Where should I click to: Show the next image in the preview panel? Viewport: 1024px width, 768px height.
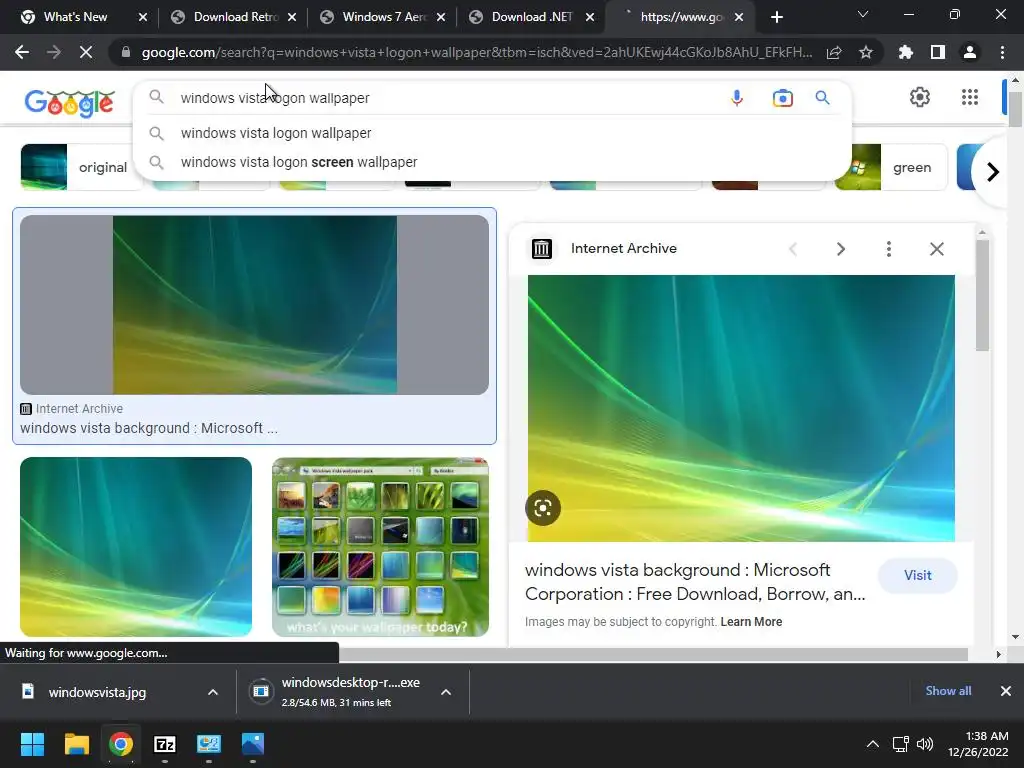[x=840, y=249]
